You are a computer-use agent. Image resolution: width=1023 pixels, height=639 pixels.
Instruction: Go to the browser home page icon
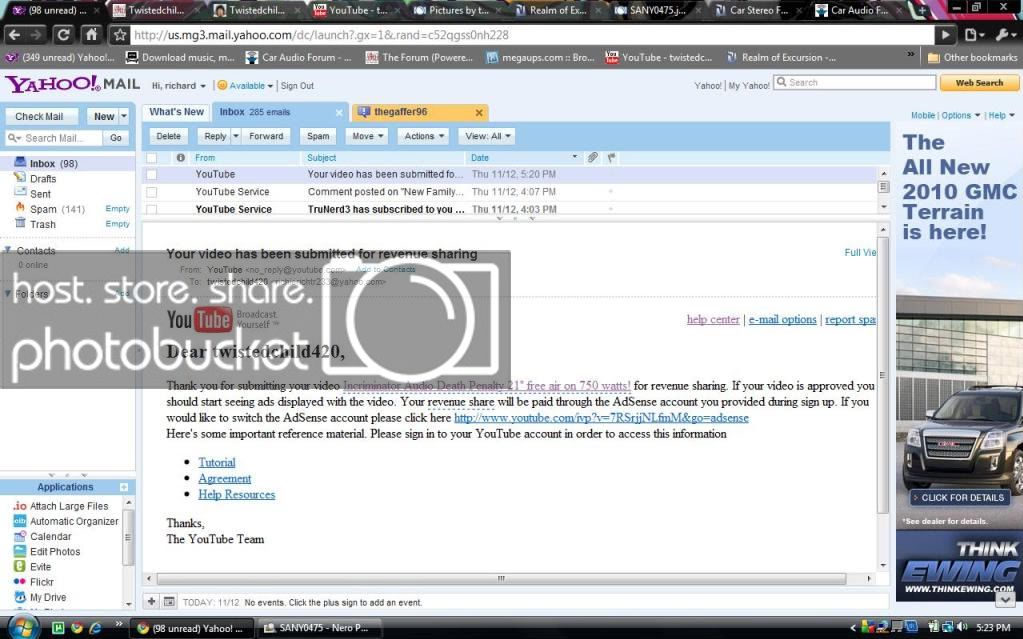pyautogui.click(x=91, y=35)
